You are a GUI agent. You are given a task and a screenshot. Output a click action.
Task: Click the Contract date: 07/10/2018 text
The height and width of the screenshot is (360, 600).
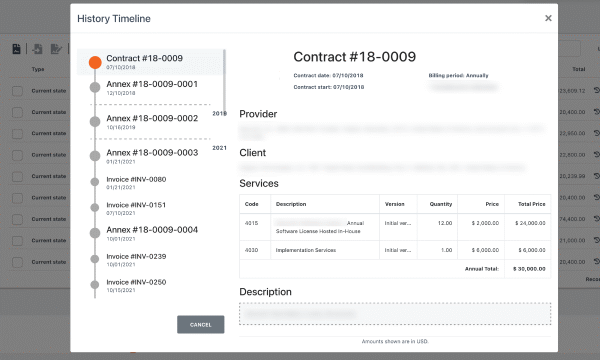click(328, 75)
